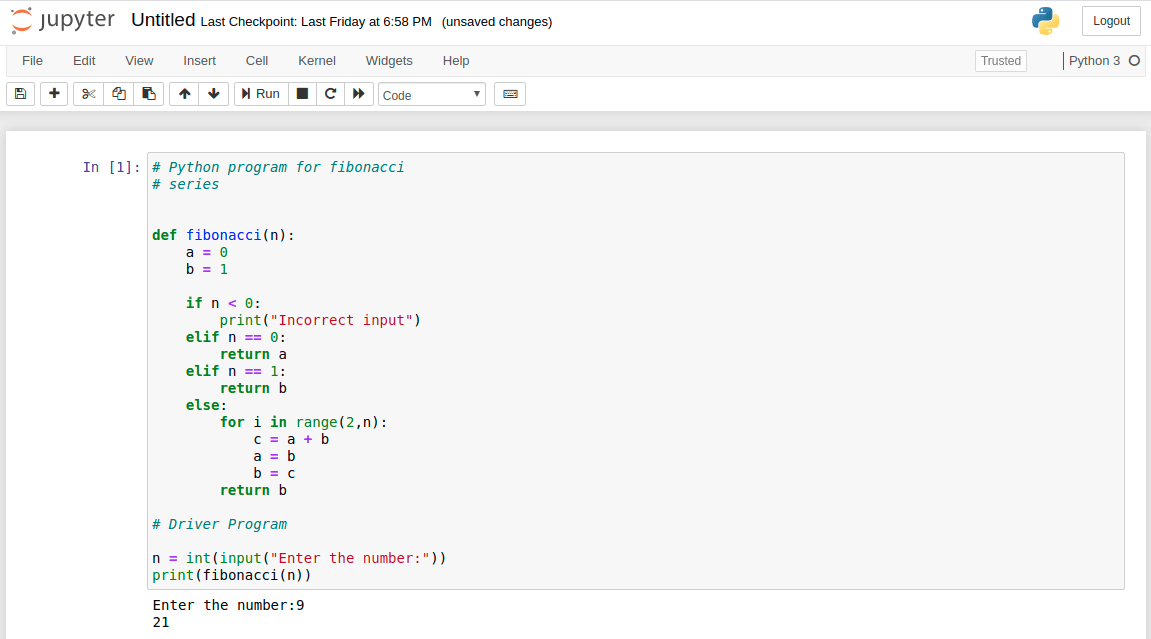
Task: Move the cell up with the up arrow icon
Action: tap(183, 93)
